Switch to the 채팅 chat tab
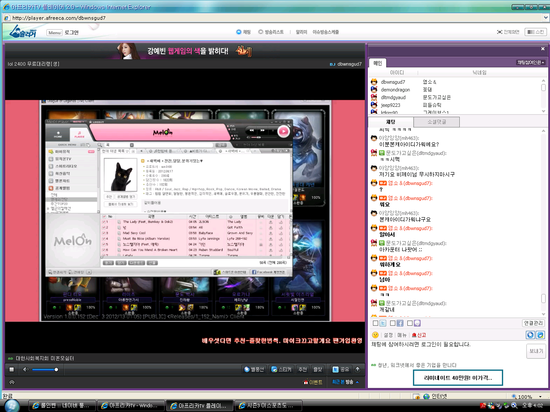 click(x=390, y=122)
